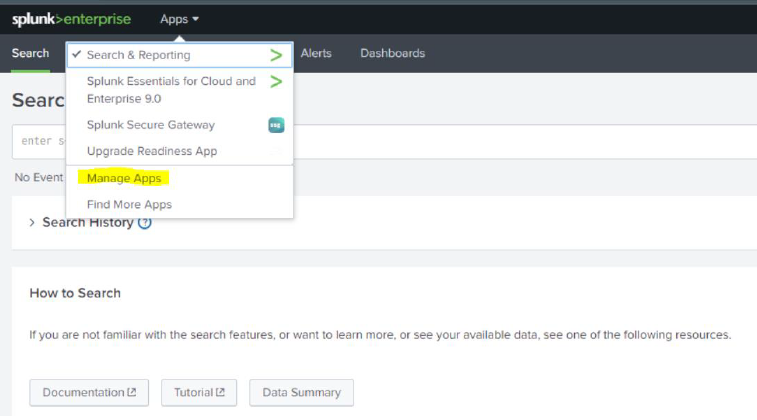
Task: Click the Splunk Enterprise logo
Action: [71, 19]
